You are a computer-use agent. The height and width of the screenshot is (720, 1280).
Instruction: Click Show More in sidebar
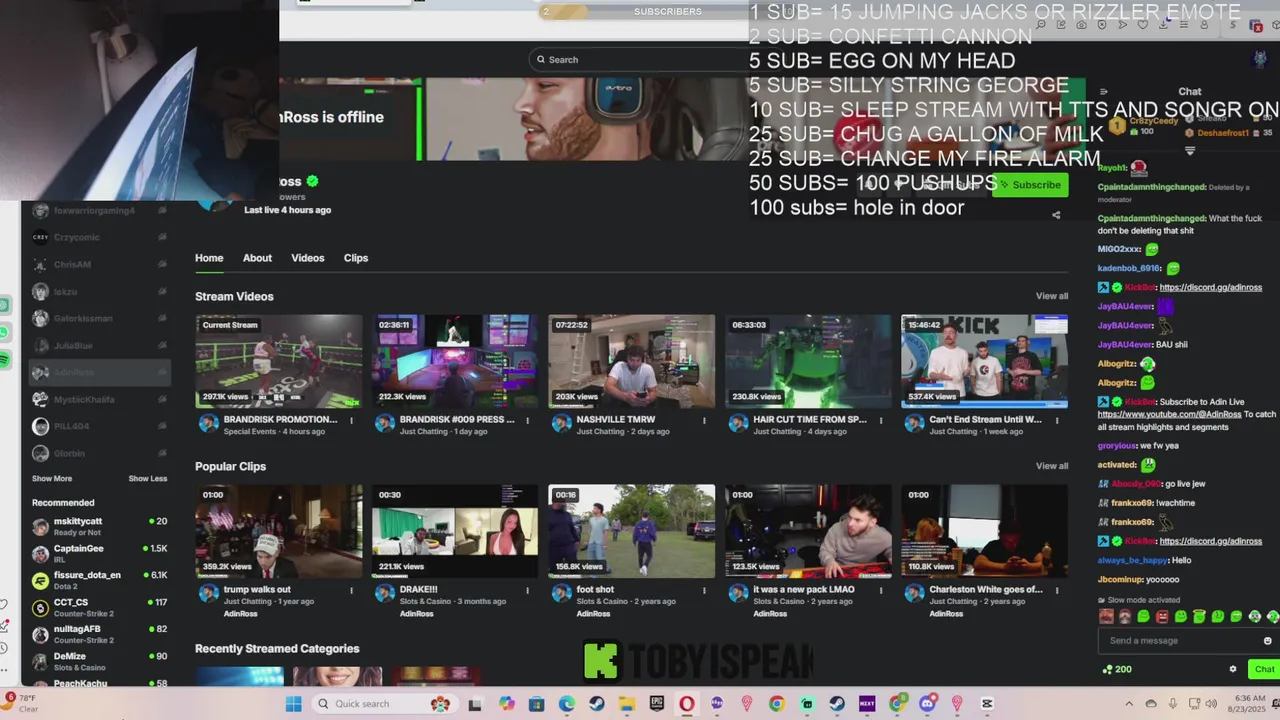pos(52,479)
